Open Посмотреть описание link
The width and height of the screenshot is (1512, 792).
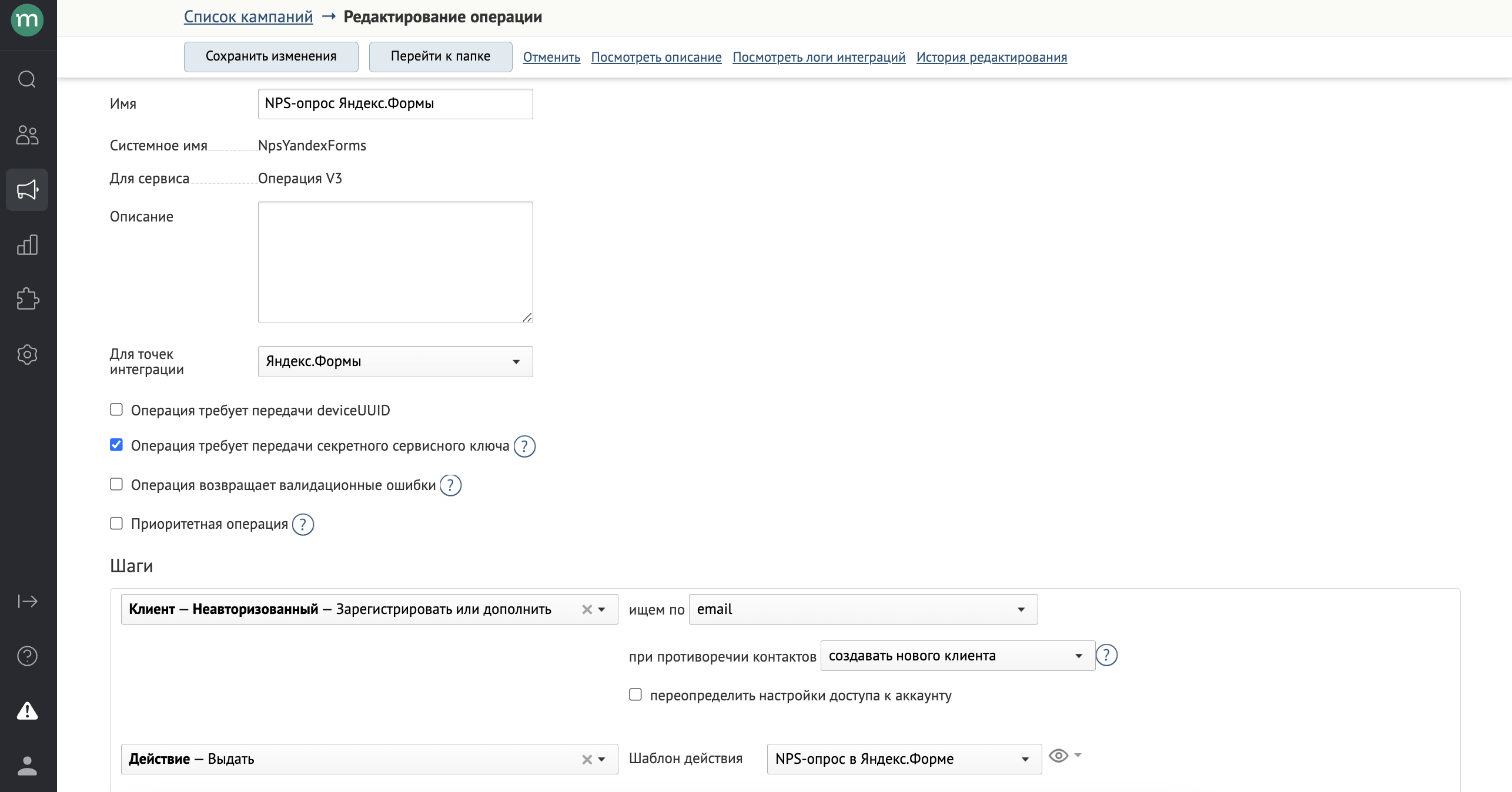(656, 57)
